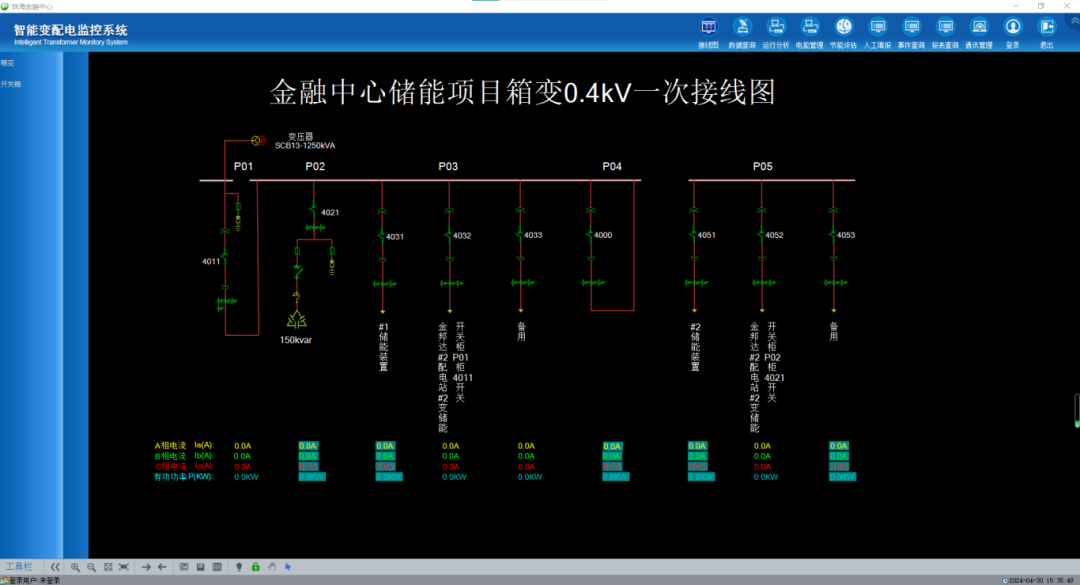Click breaker 4031 switch symbol
Screen dimensions: 1080x585
382,236
